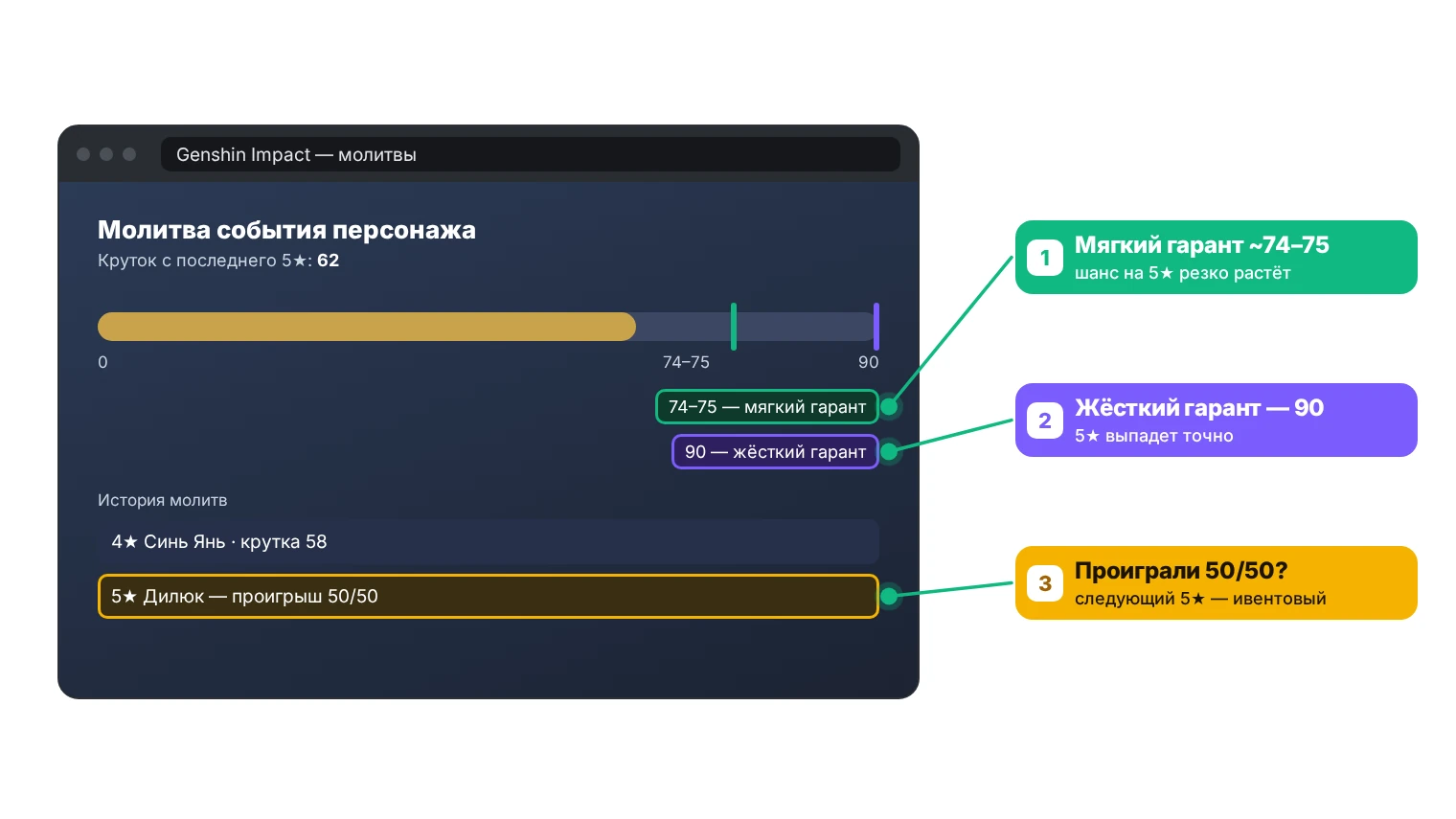Click the plain "90" axis label under the bar
The height and width of the screenshot is (819, 1456).
coord(869,362)
